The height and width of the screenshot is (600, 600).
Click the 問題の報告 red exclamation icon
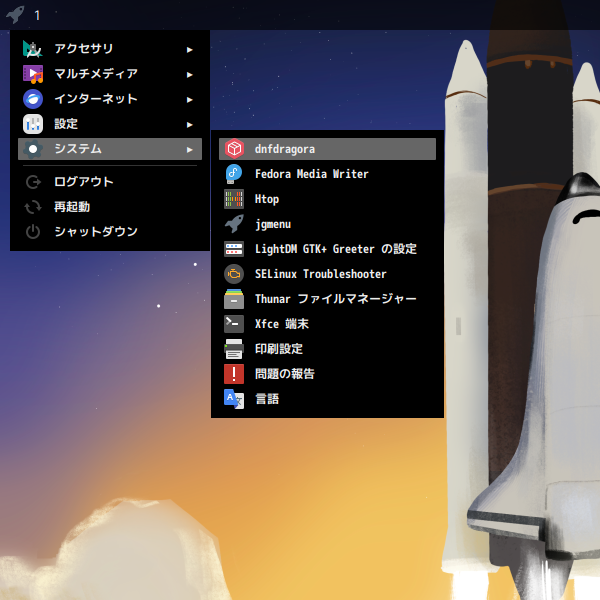[x=234, y=374]
